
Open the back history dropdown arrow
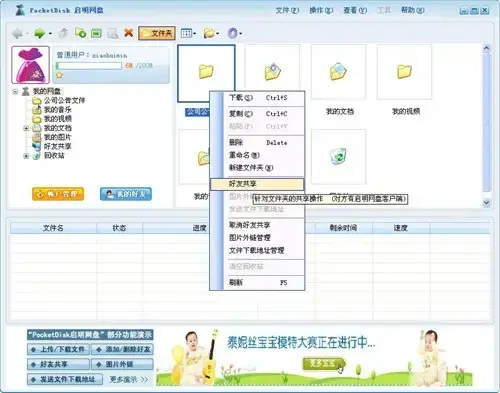pos(27,34)
